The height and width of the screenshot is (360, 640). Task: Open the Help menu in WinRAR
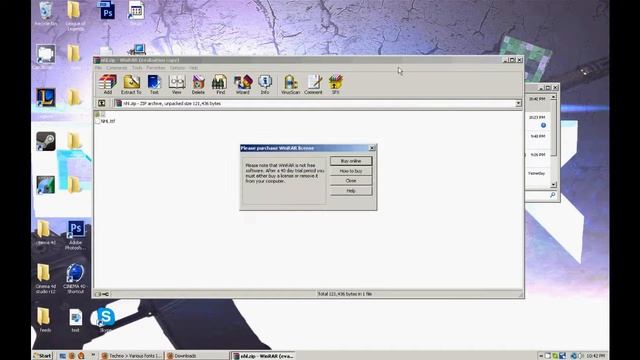click(x=193, y=68)
